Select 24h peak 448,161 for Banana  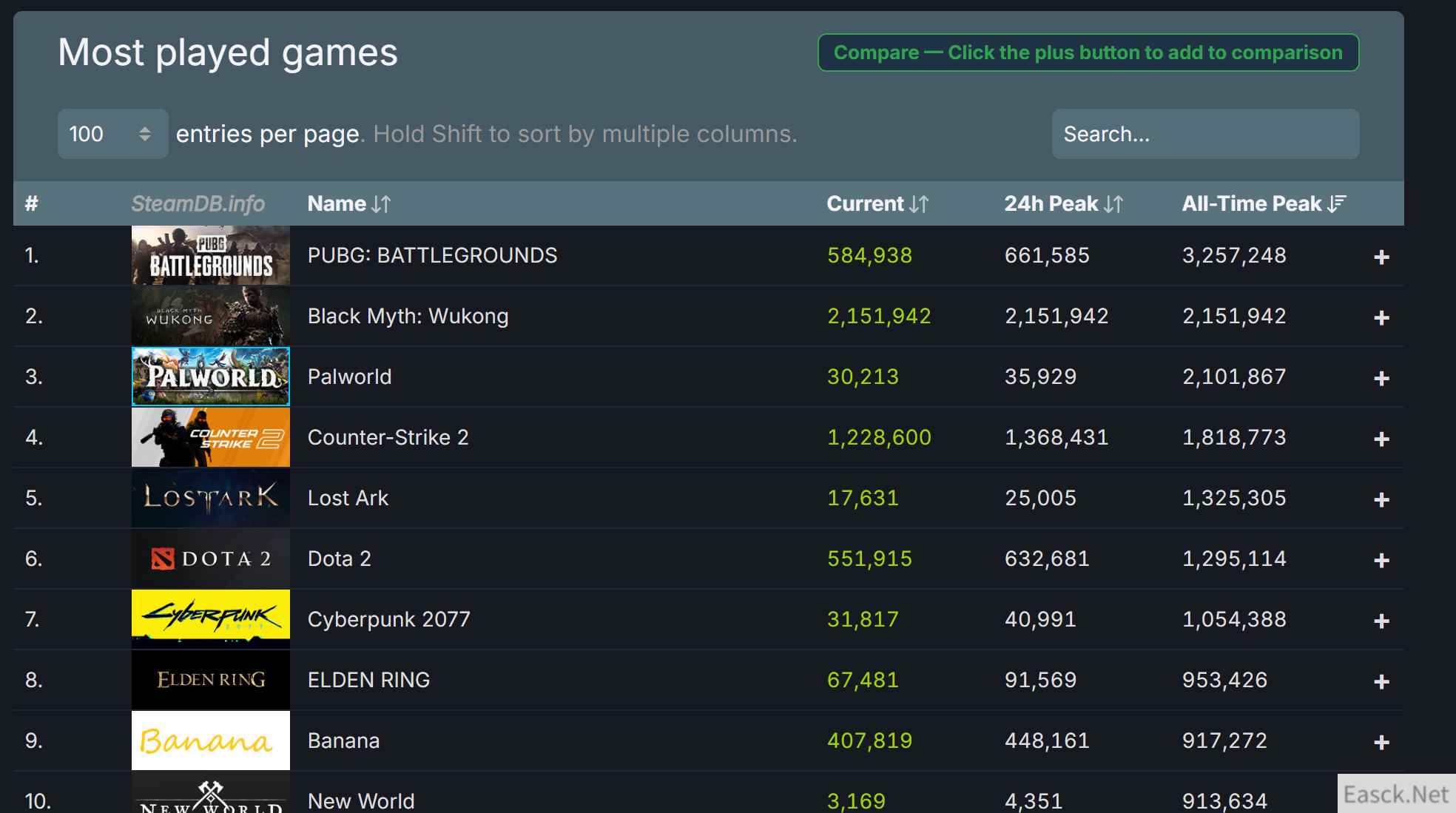[x=1047, y=741]
